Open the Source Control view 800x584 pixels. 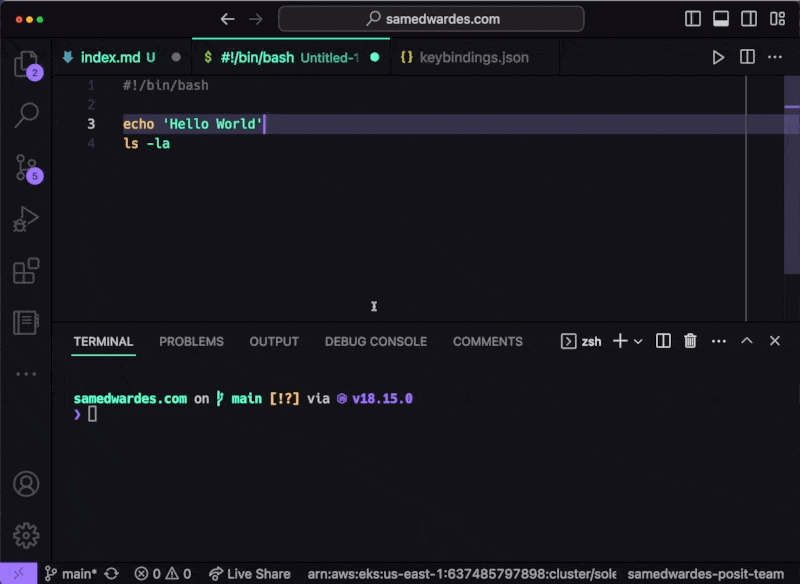click(x=26, y=168)
